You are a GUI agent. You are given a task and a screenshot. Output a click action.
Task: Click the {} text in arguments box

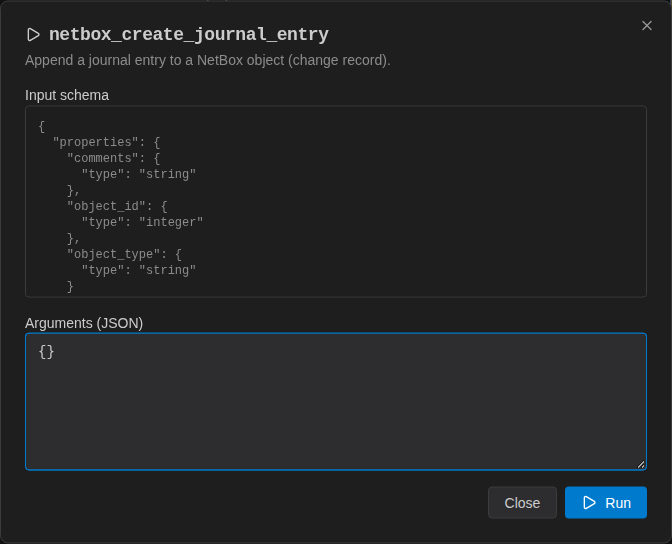46,352
